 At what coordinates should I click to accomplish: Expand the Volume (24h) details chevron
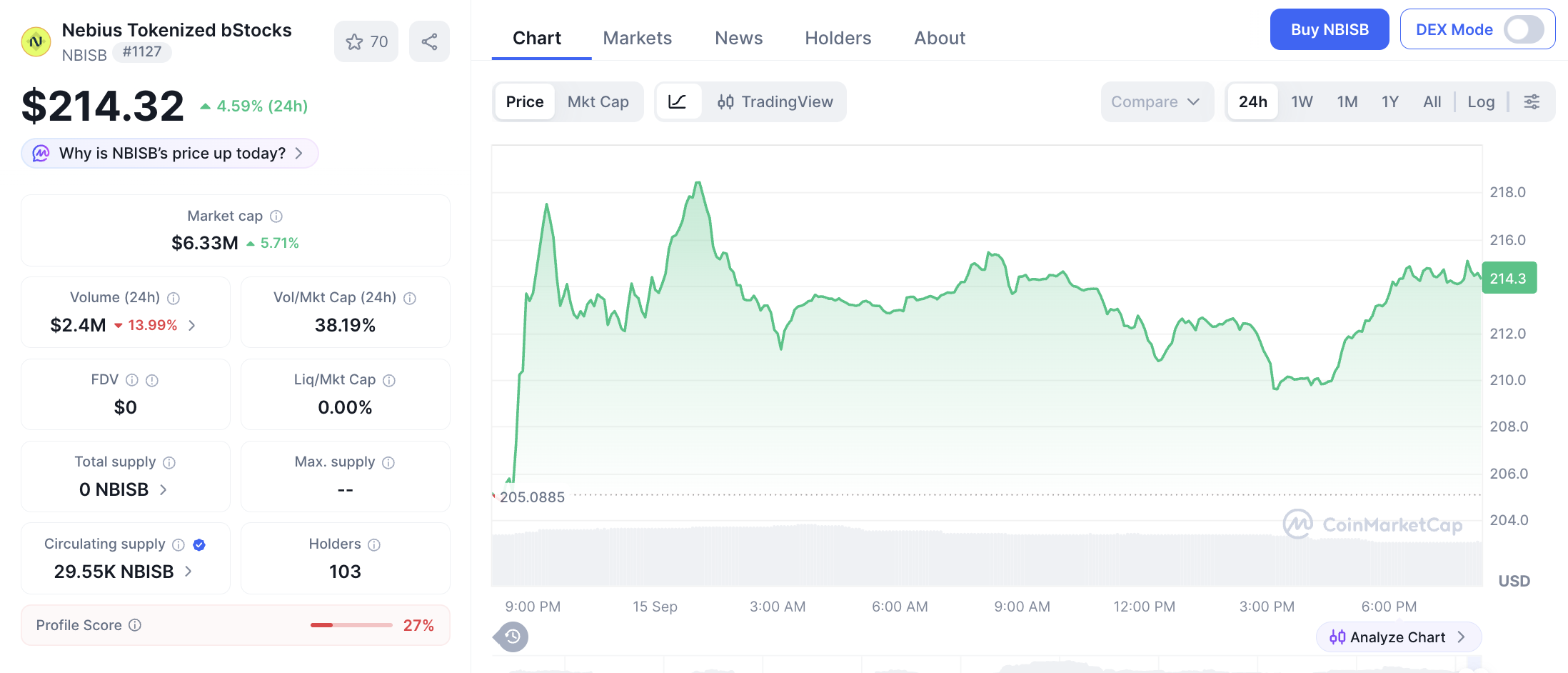pos(192,325)
